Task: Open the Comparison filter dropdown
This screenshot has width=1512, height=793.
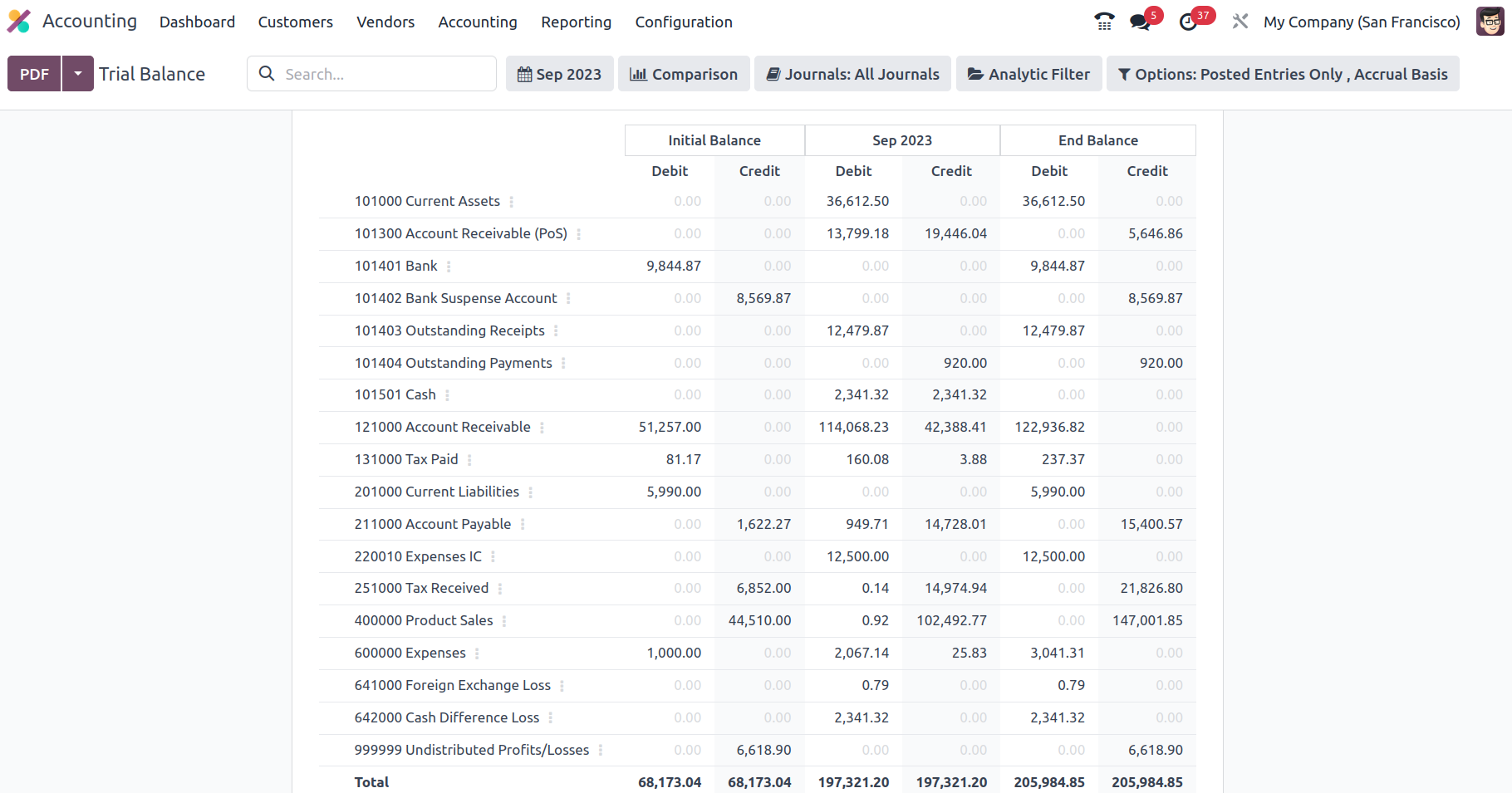Action: tap(684, 74)
